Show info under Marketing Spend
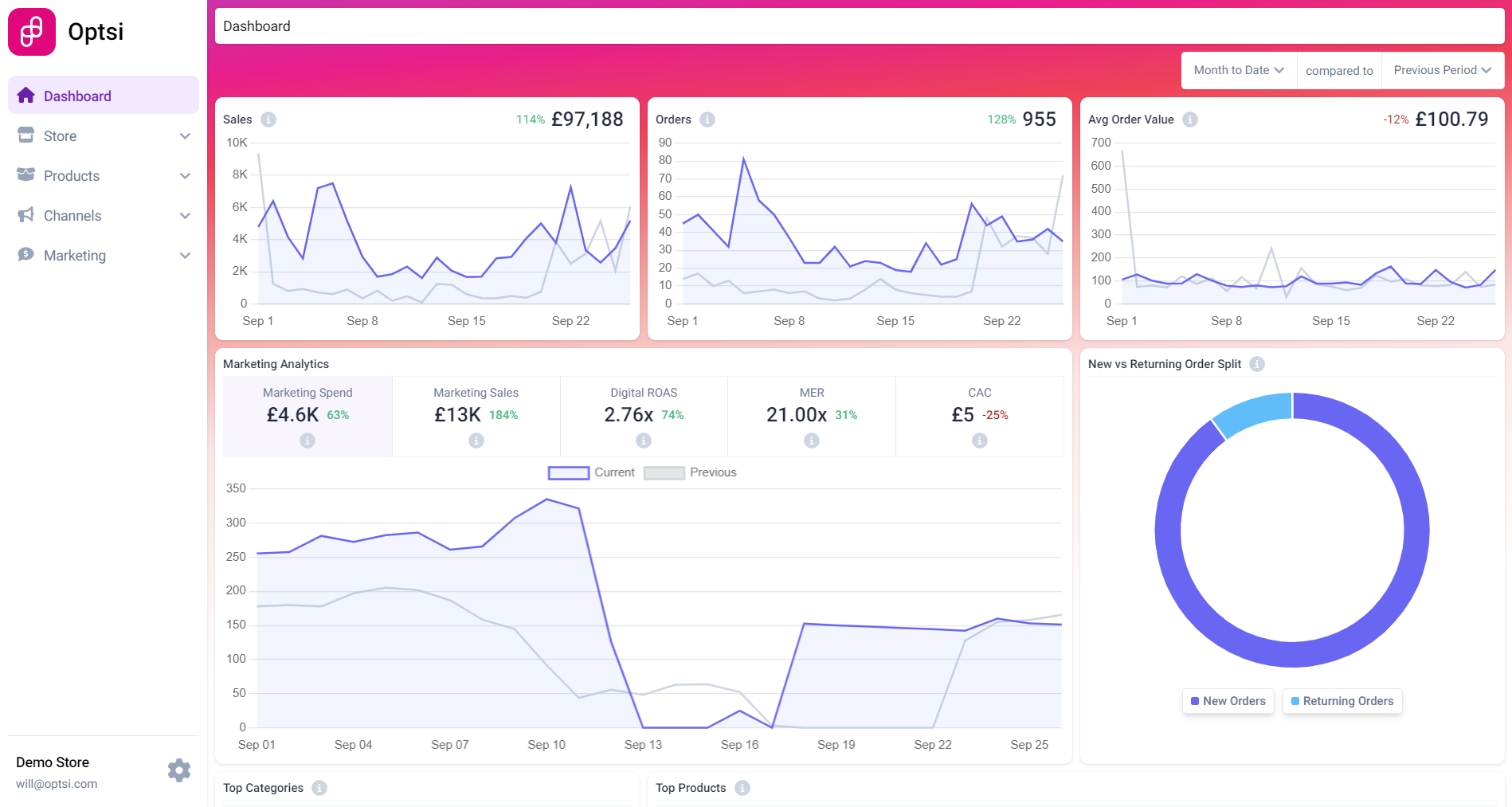1512x807 pixels. point(307,441)
